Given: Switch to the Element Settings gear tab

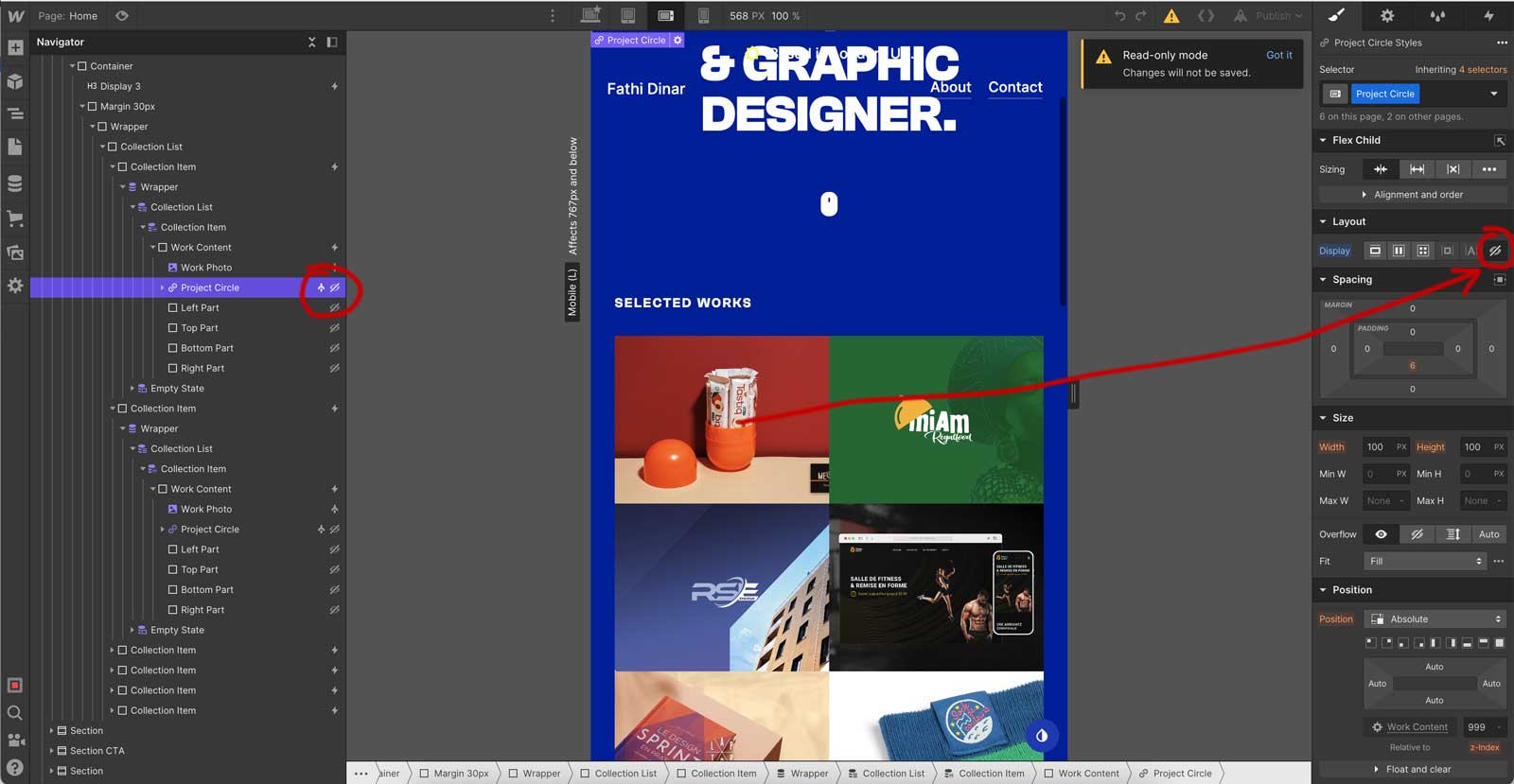Looking at the screenshot, I should point(1386,16).
